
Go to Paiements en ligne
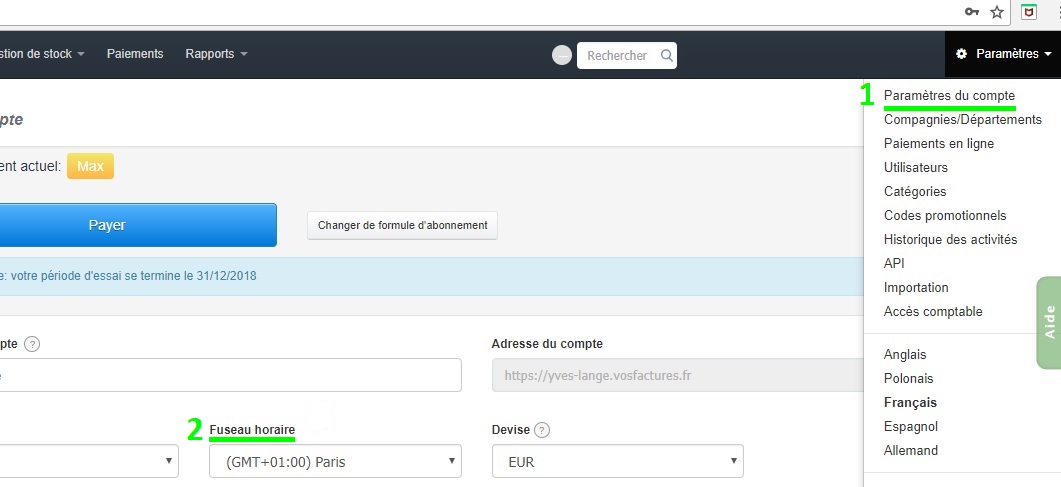[x=939, y=143]
